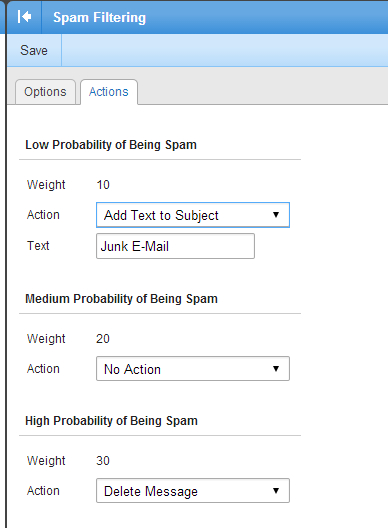
Task: Click the Action label under High Probability
Action: 43,491
